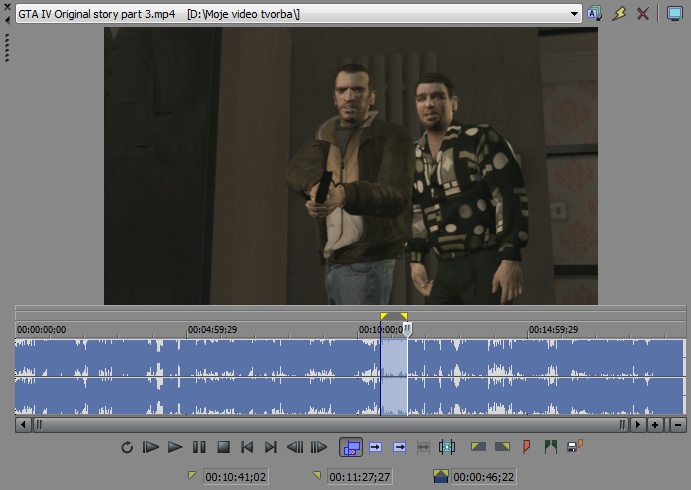
Task: Click the Out point timecode field 00:11:27;27
Action: pyautogui.click(x=360, y=477)
